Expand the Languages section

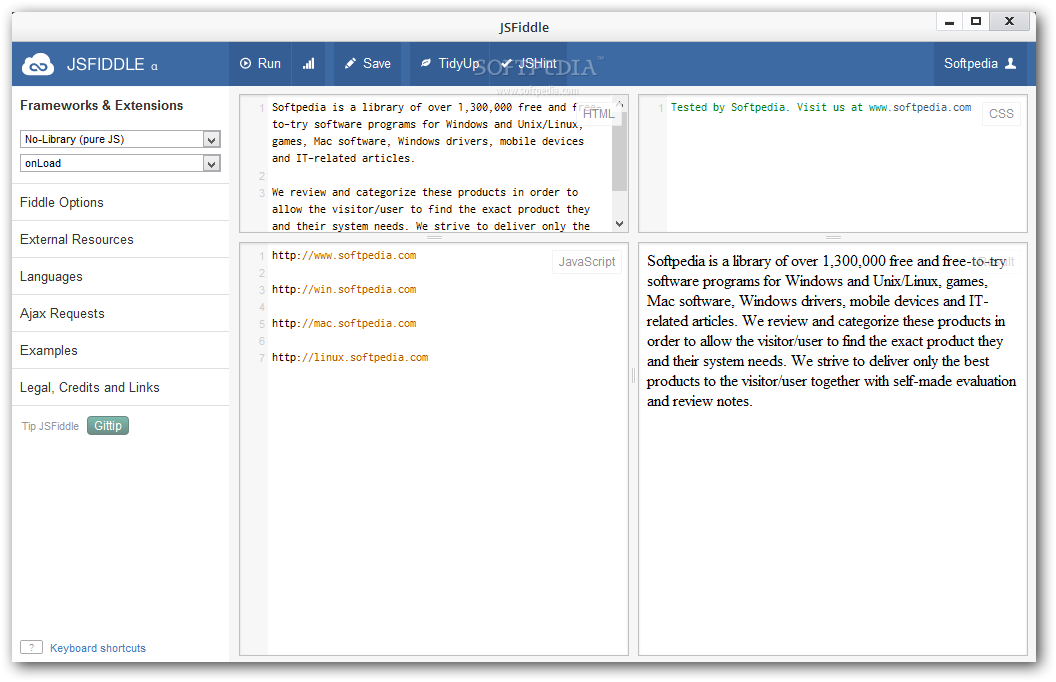[120, 277]
